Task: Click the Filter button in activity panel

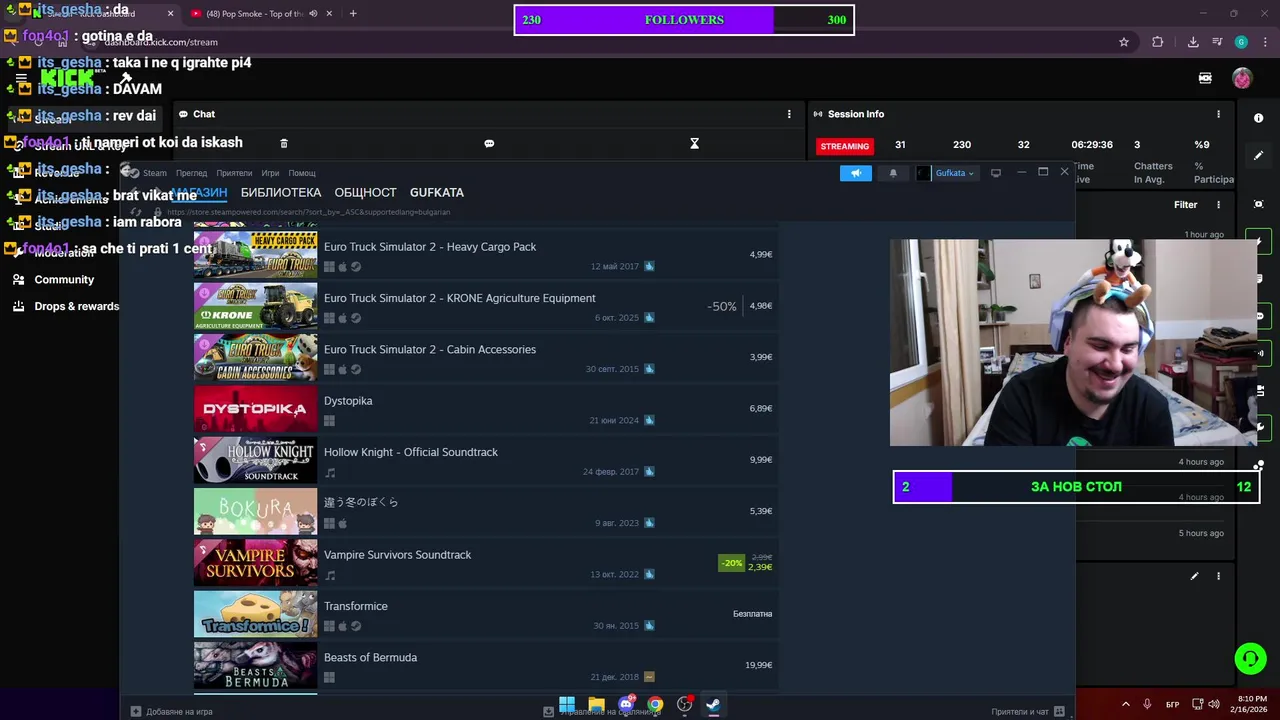Action: (x=1185, y=205)
